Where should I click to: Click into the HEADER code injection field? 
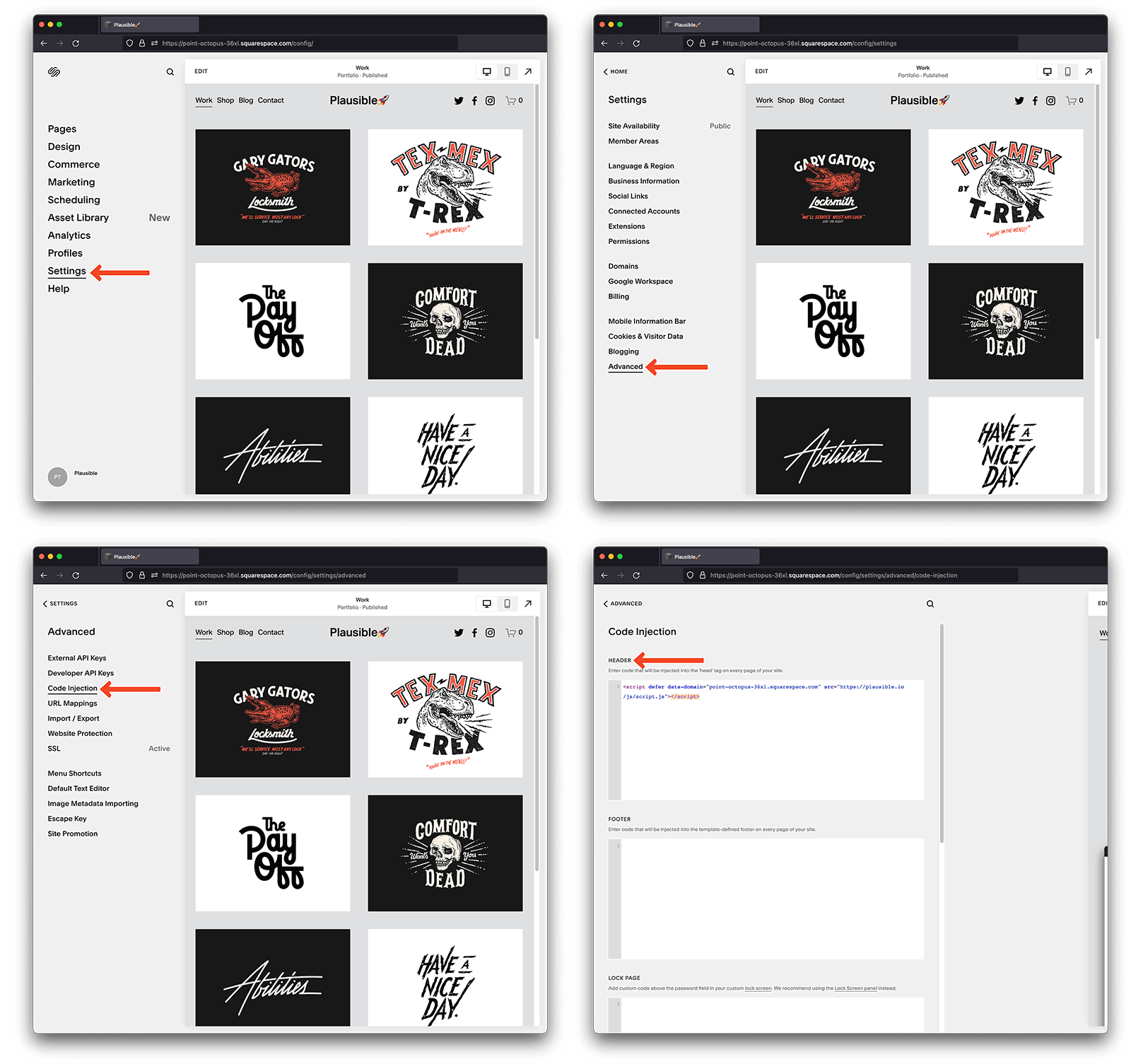point(766,740)
